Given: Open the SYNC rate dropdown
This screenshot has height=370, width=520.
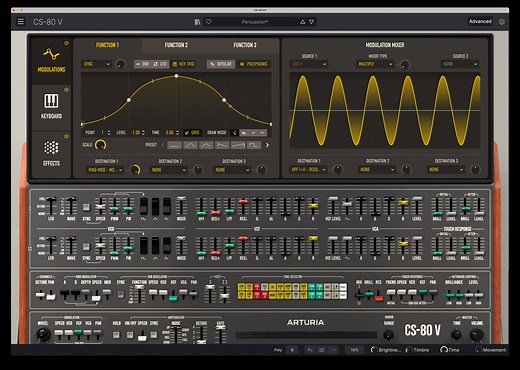Looking at the screenshot, I should coord(97,64).
